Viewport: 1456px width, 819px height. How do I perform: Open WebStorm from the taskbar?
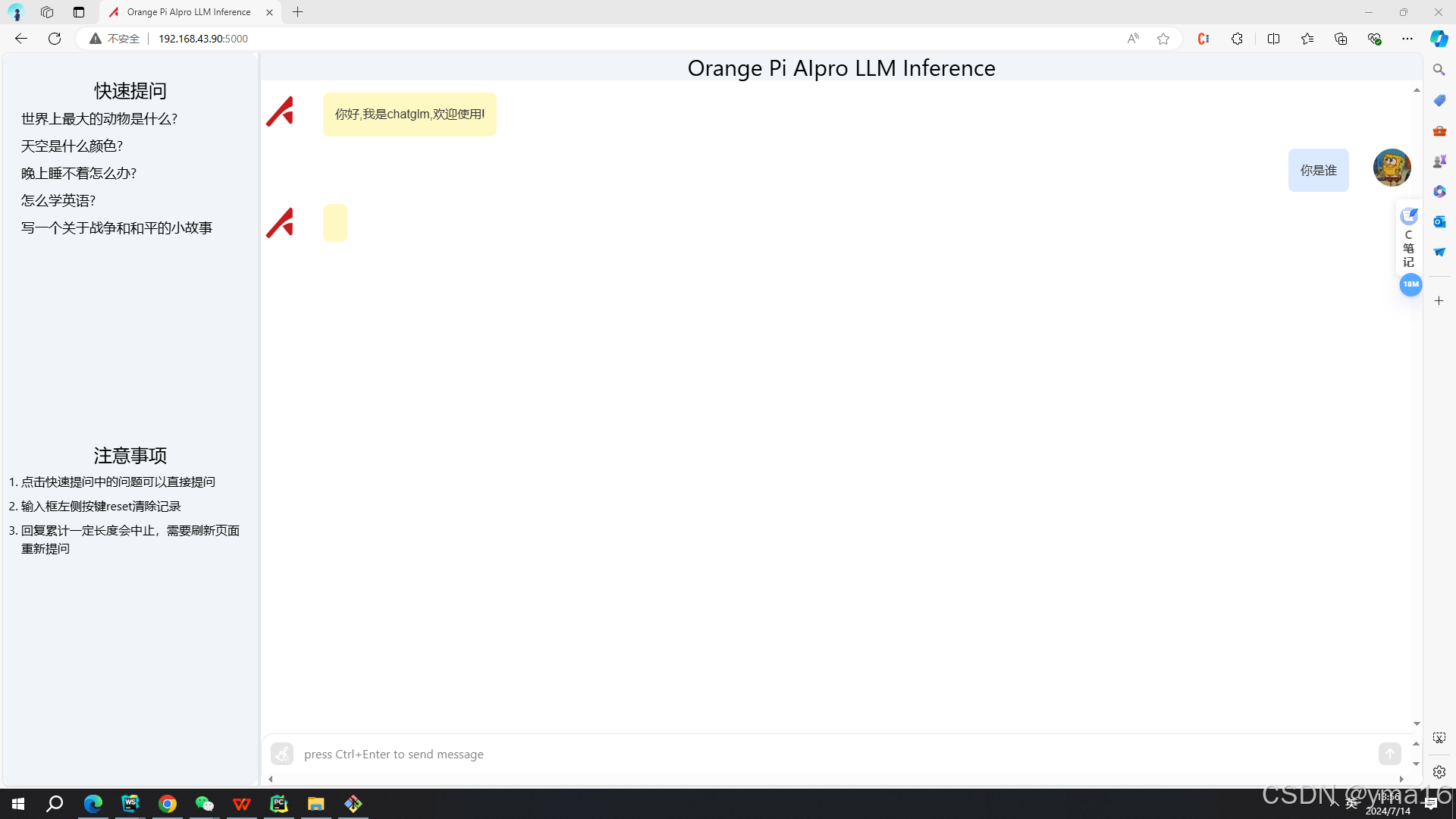tap(130, 804)
